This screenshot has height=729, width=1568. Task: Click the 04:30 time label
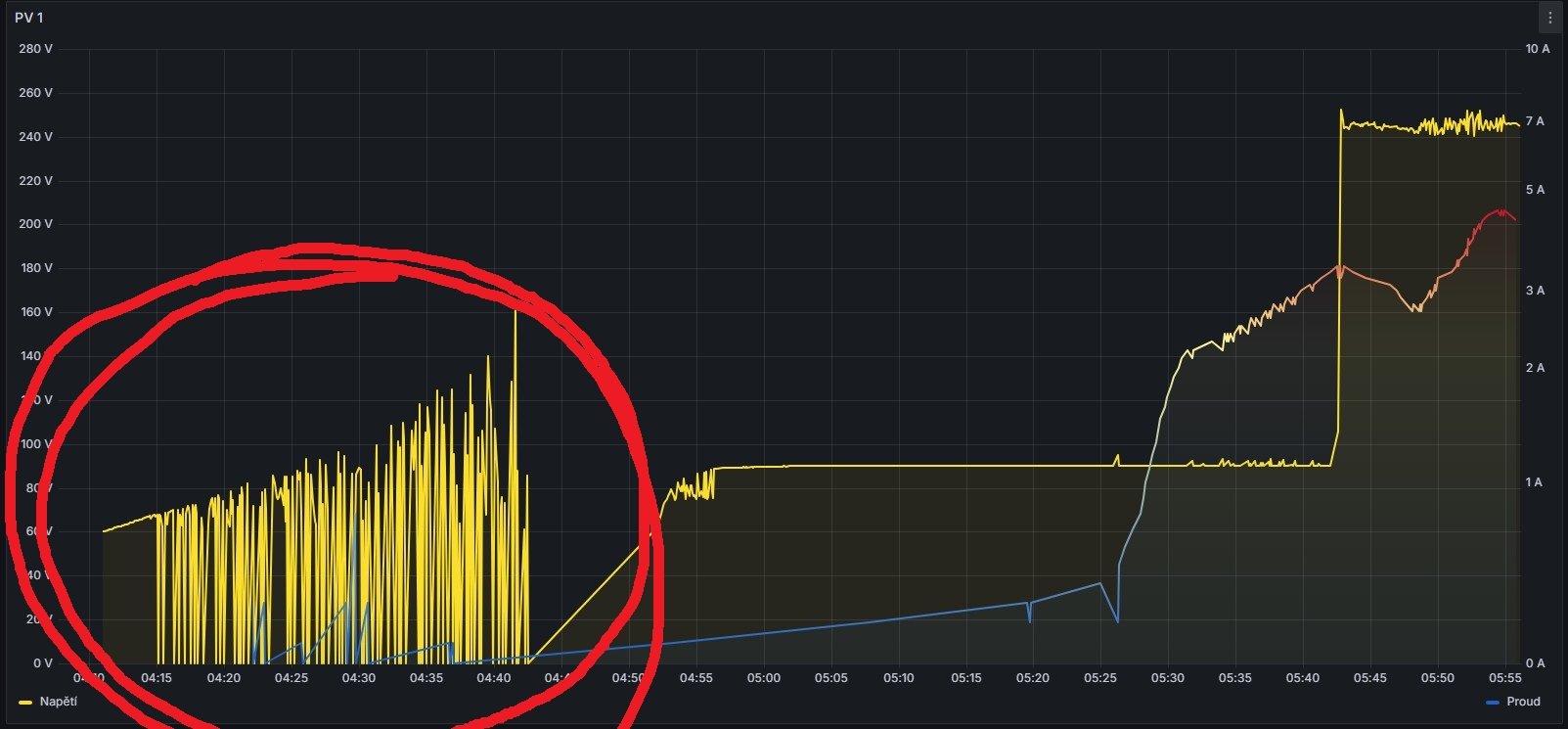point(359,678)
